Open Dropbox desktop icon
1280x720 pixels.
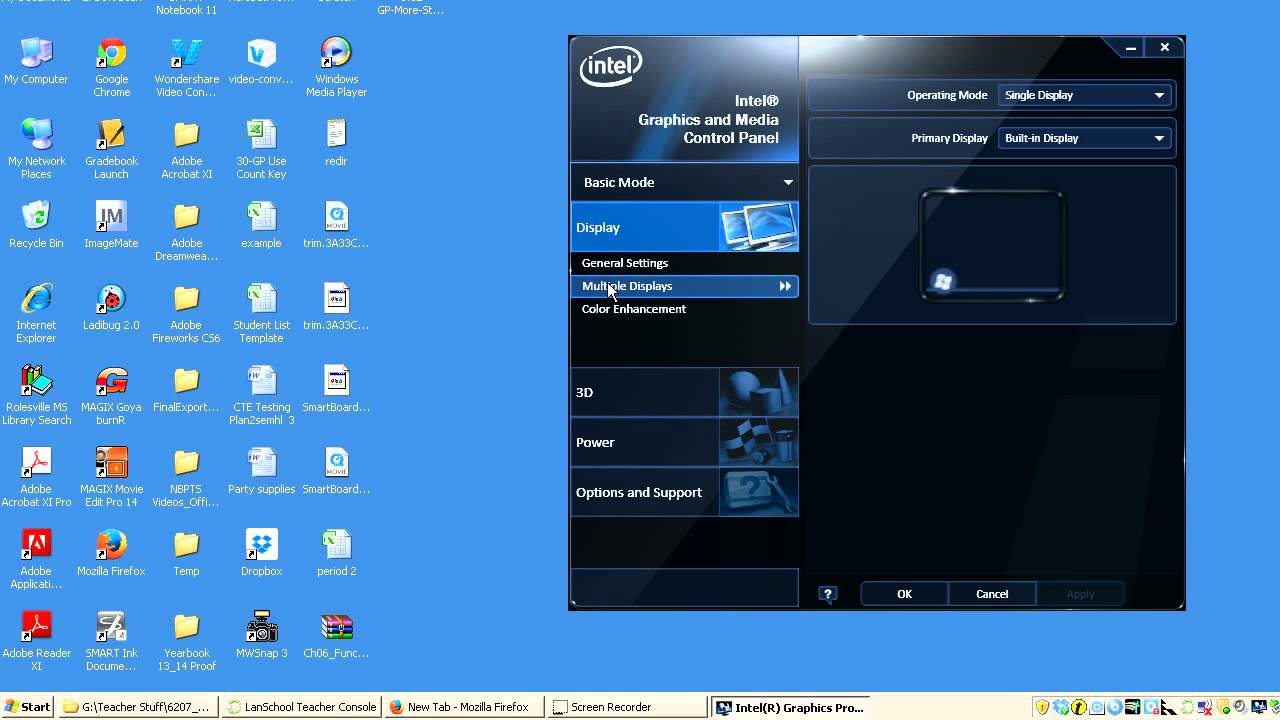tap(261, 554)
